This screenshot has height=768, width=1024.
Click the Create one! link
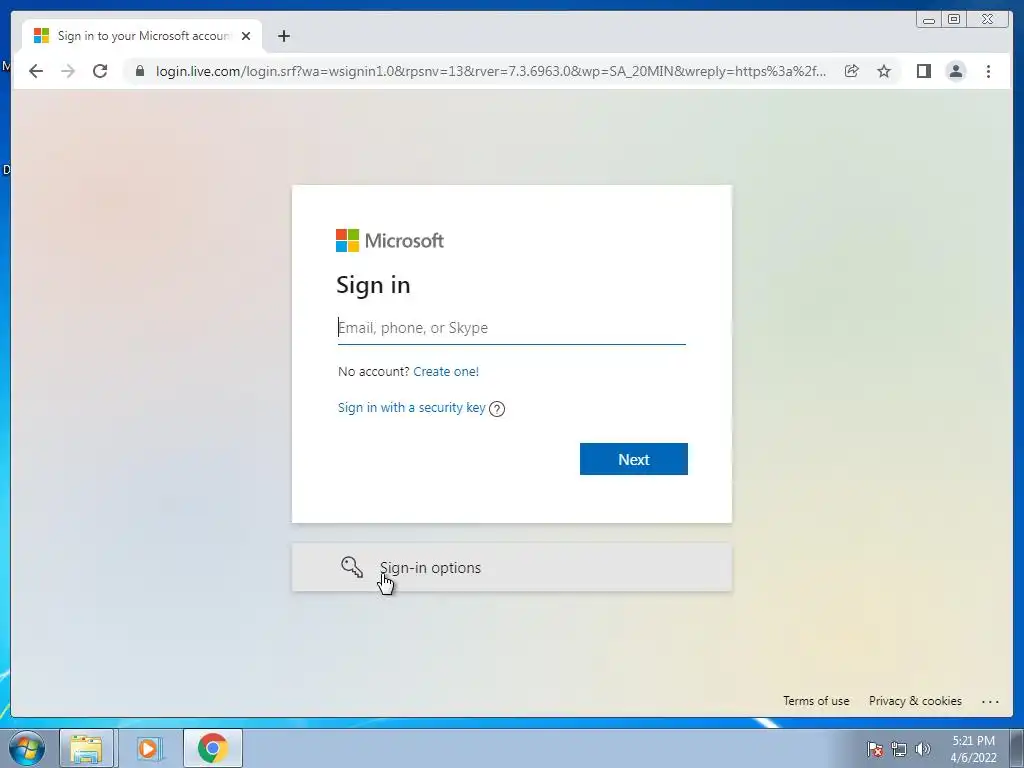tap(446, 372)
